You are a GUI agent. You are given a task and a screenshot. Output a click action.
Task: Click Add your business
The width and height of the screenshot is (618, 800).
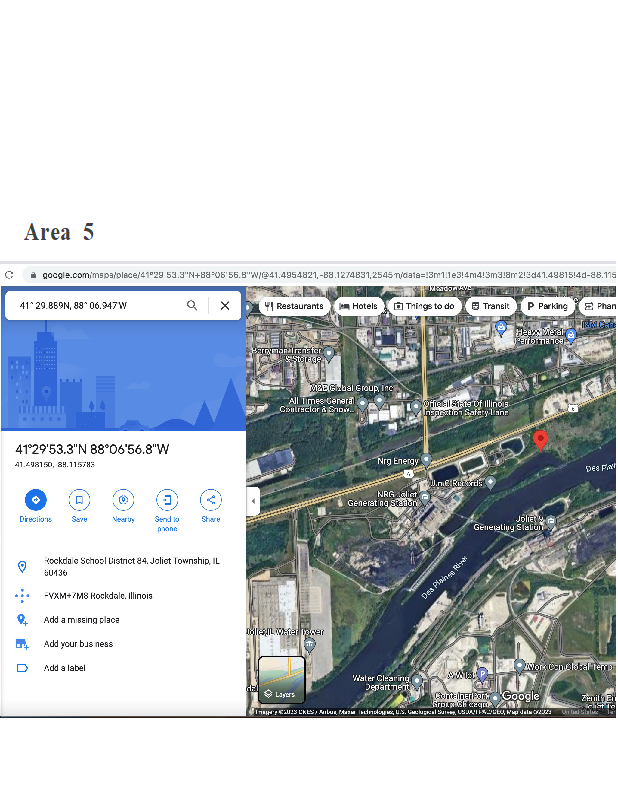pyautogui.click(x=78, y=644)
